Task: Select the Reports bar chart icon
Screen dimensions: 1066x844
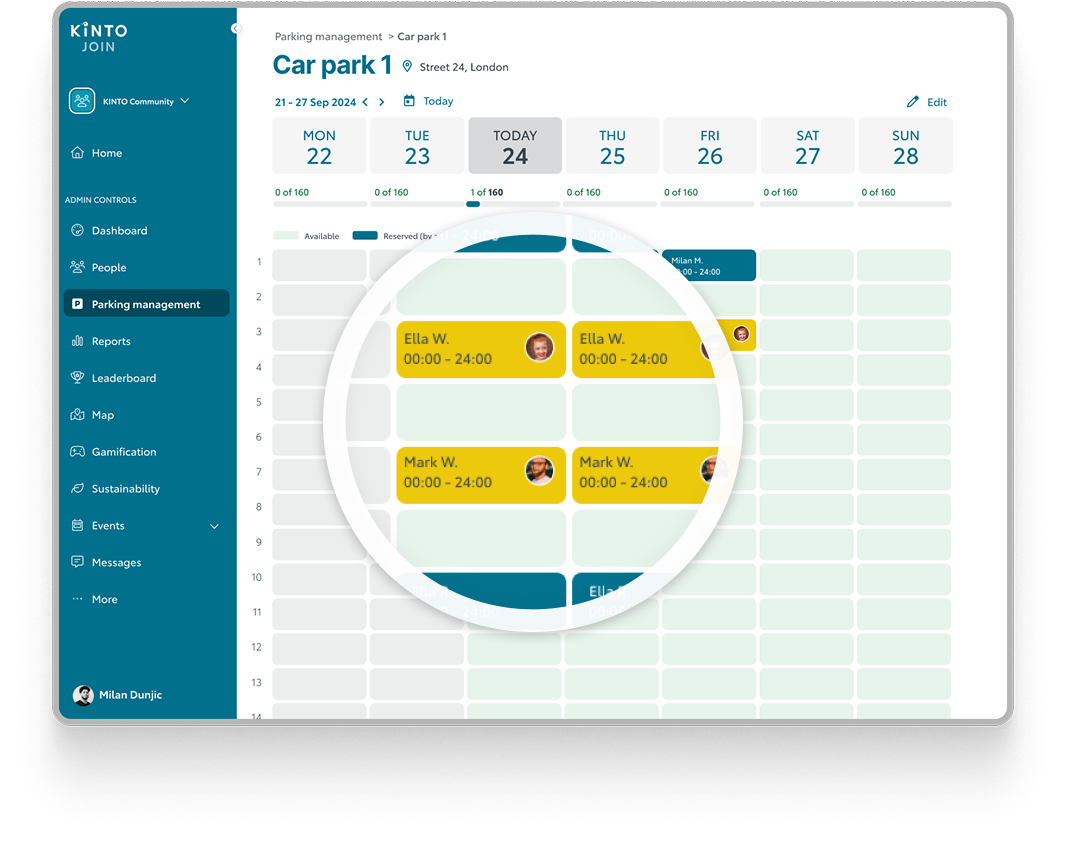Action: pos(77,341)
